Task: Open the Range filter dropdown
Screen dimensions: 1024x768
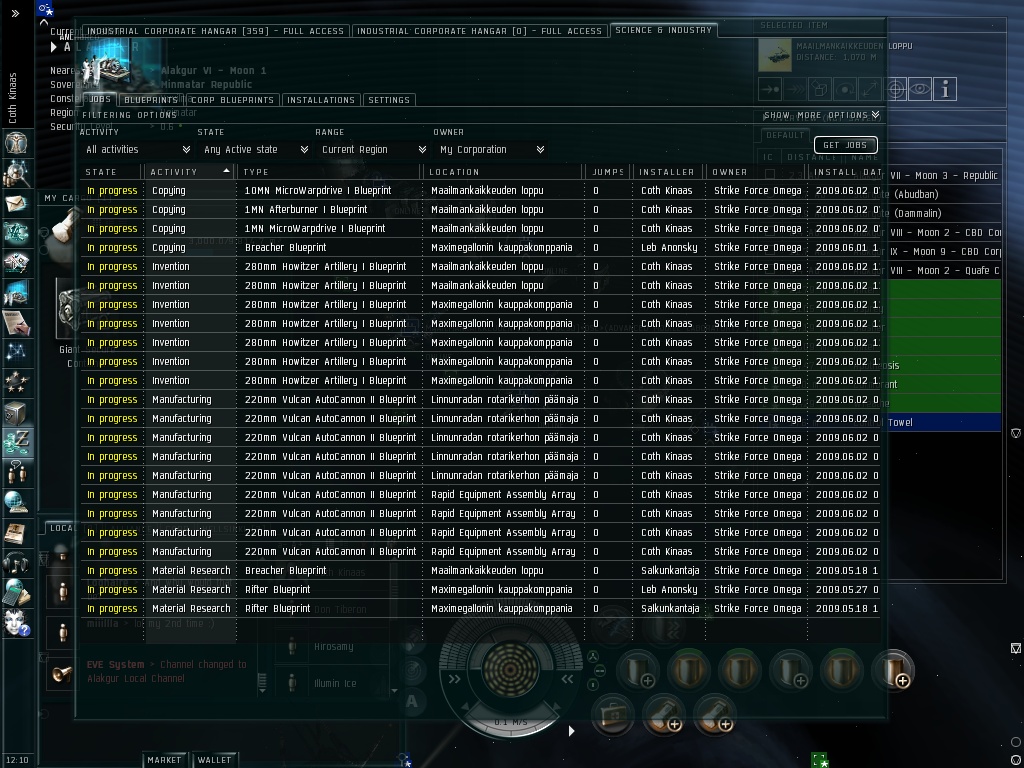Action: coord(374,150)
